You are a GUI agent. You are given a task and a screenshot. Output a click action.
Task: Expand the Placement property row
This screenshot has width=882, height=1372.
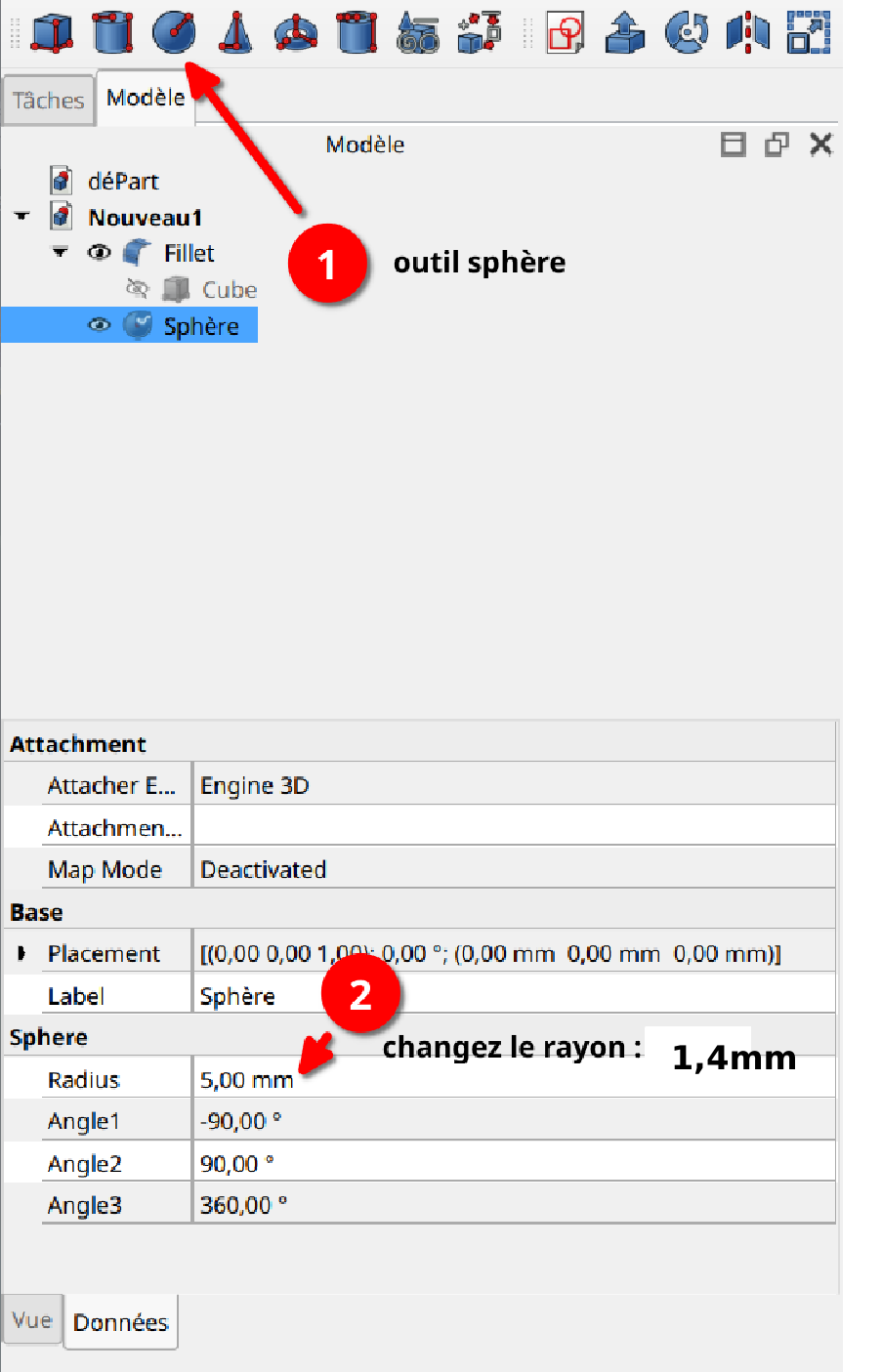(x=21, y=953)
